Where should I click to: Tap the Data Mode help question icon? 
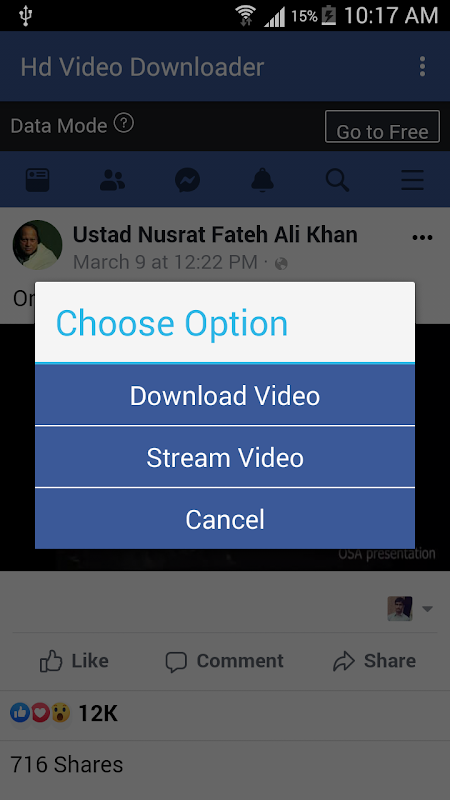click(123, 123)
